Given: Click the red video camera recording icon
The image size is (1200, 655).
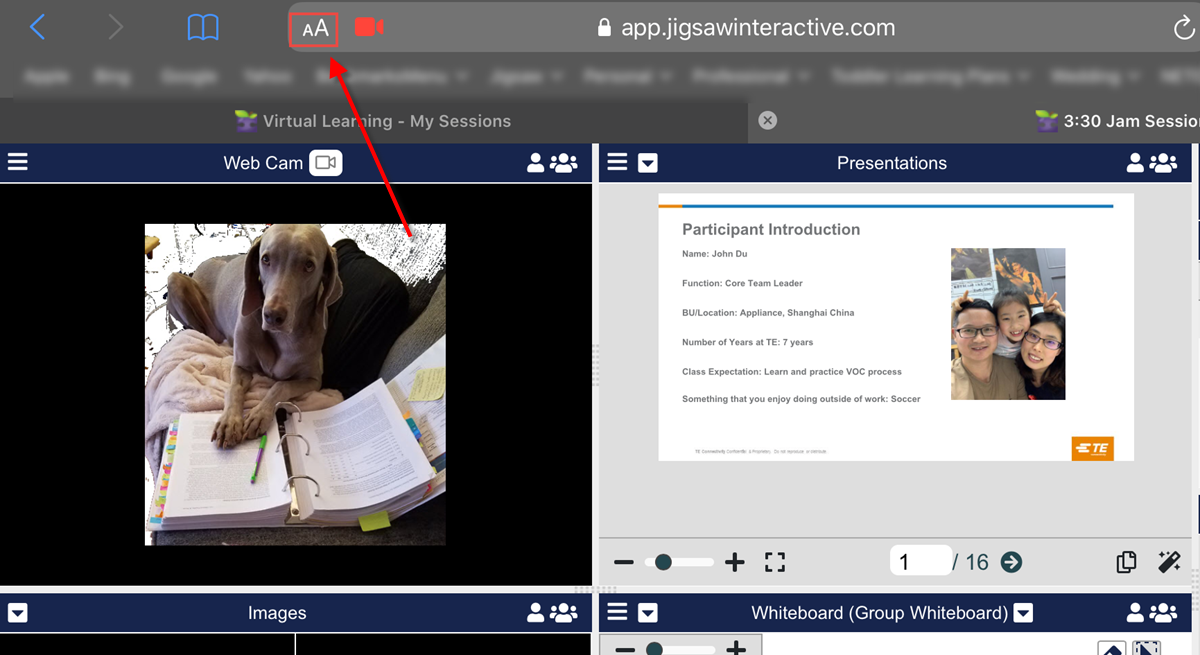Looking at the screenshot, I should pyautogui.click(x=369, y=27).
